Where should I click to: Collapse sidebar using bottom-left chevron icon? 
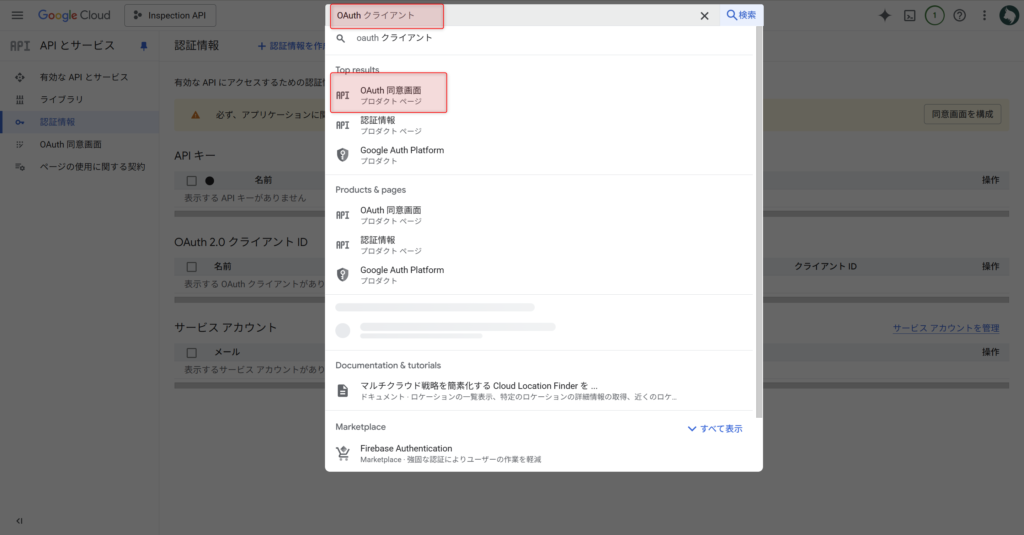point(19,520)
